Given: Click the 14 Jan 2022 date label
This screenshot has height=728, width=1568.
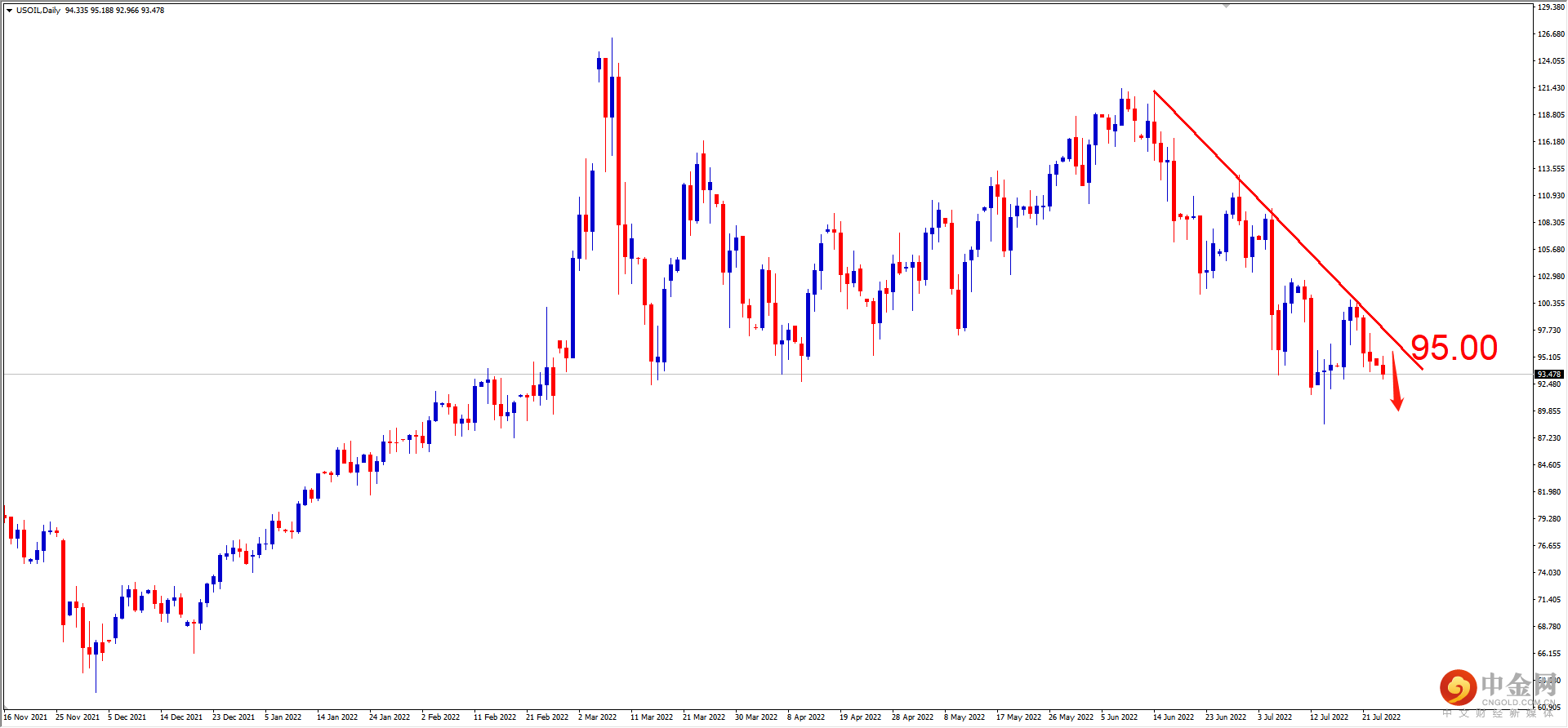Looking at the screenshot, I should (337, 717).
